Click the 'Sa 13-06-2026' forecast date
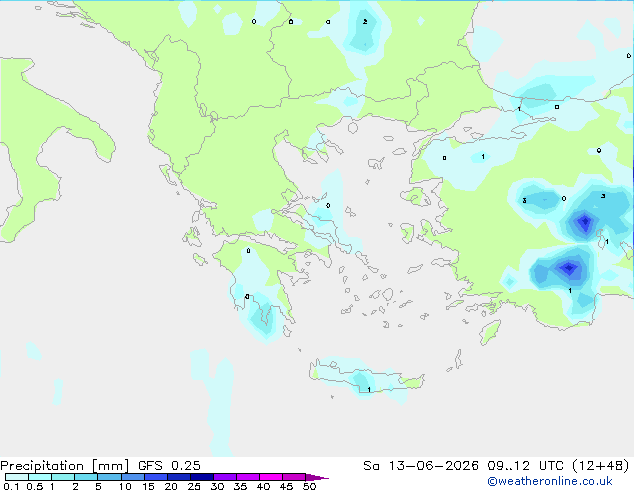 421,466
